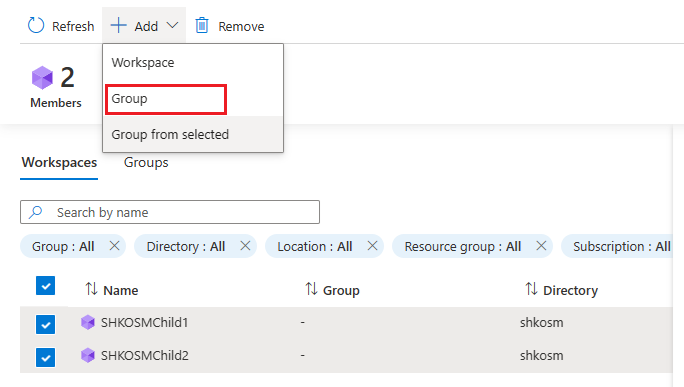Choose Group from selected option
The height and width of the screenshot is (387, 684).
(x=193, y=134)
